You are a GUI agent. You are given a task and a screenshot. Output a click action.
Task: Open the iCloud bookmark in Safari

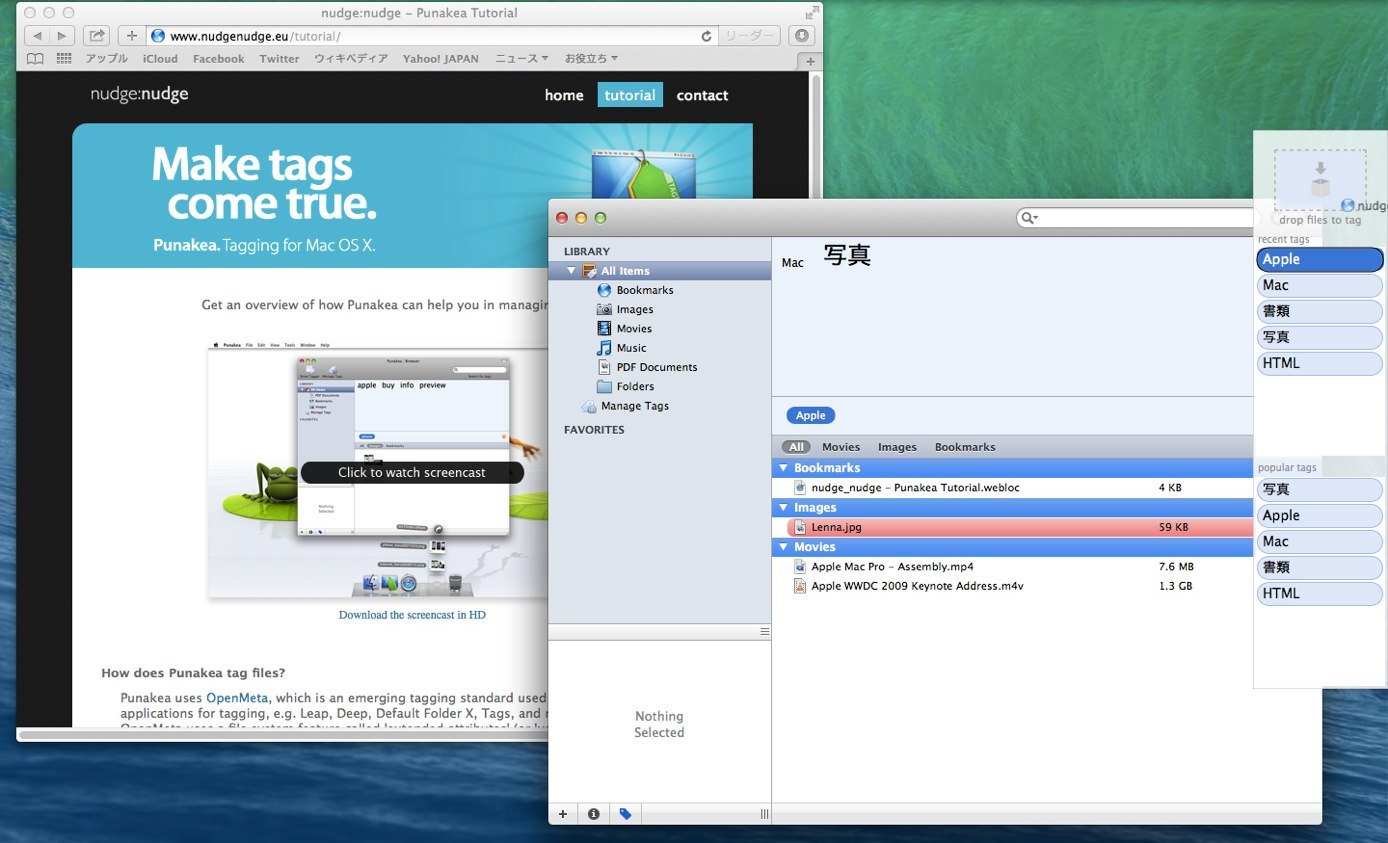pos(160,59)
